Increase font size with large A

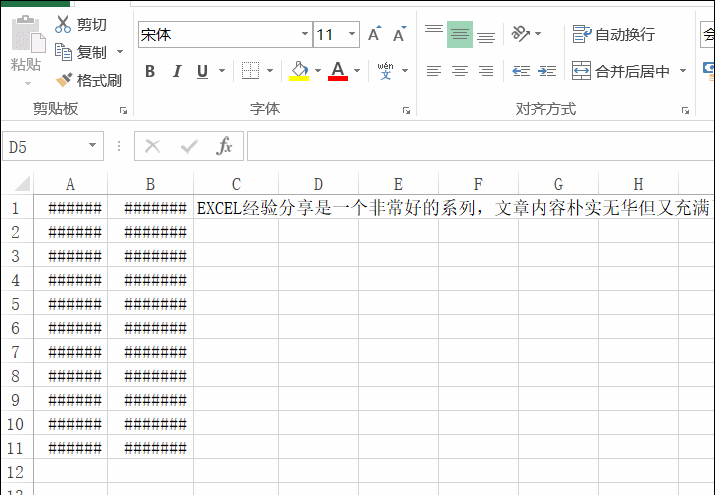(374, 34)
